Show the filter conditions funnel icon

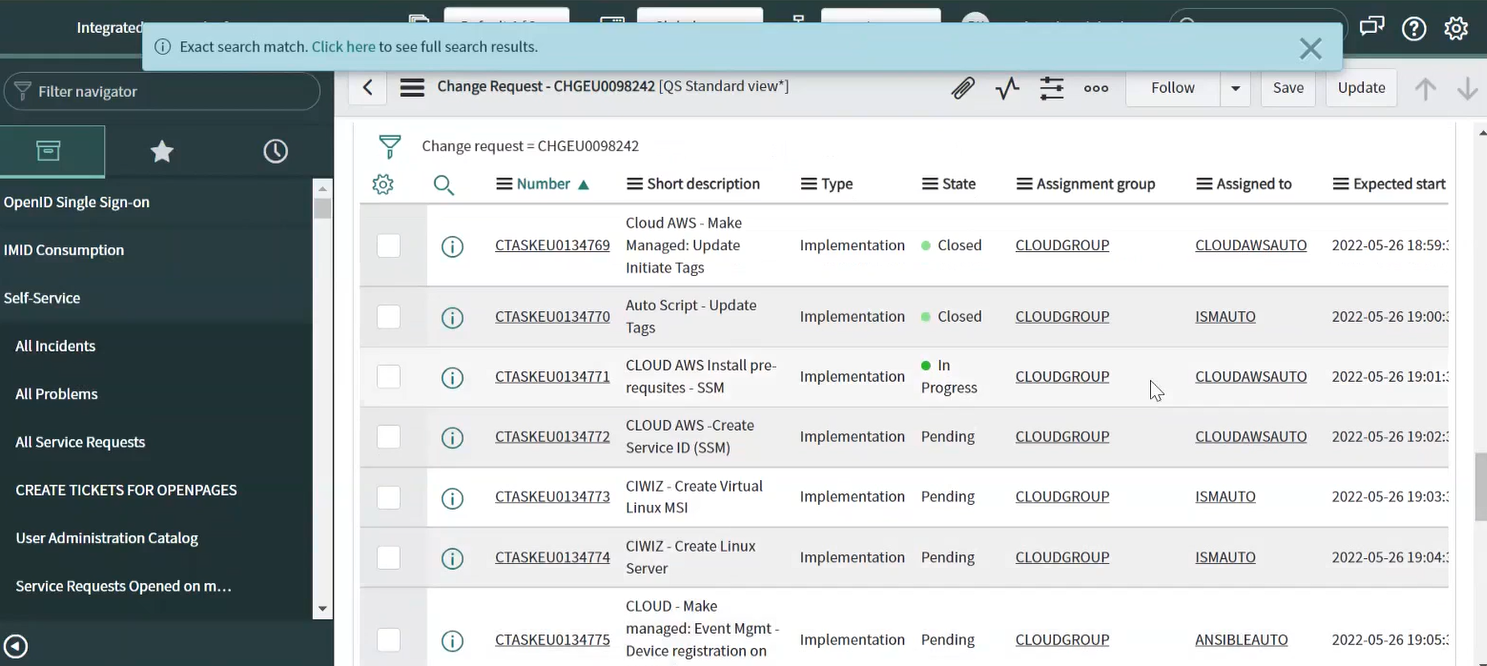tap(389, 145)
